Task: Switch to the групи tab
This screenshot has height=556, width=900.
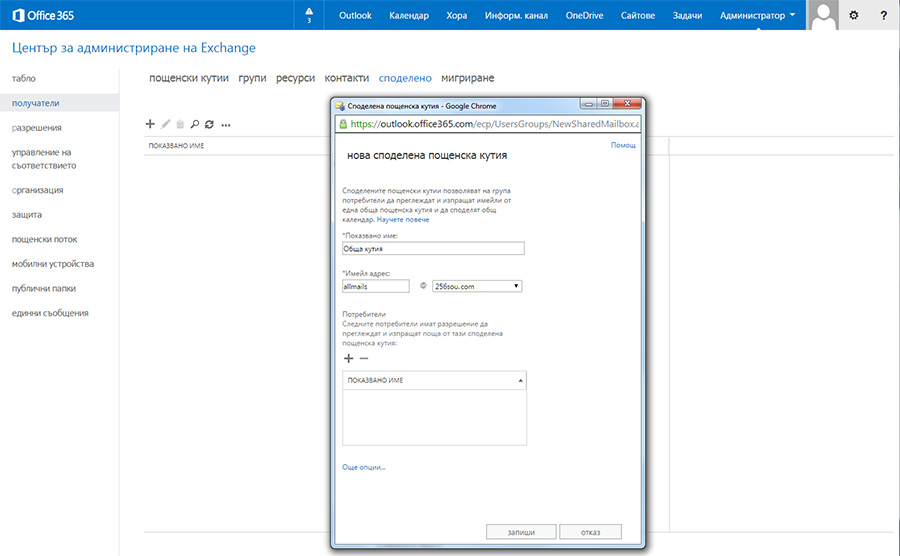Action: pyautogui.click(x=253, y=78)
